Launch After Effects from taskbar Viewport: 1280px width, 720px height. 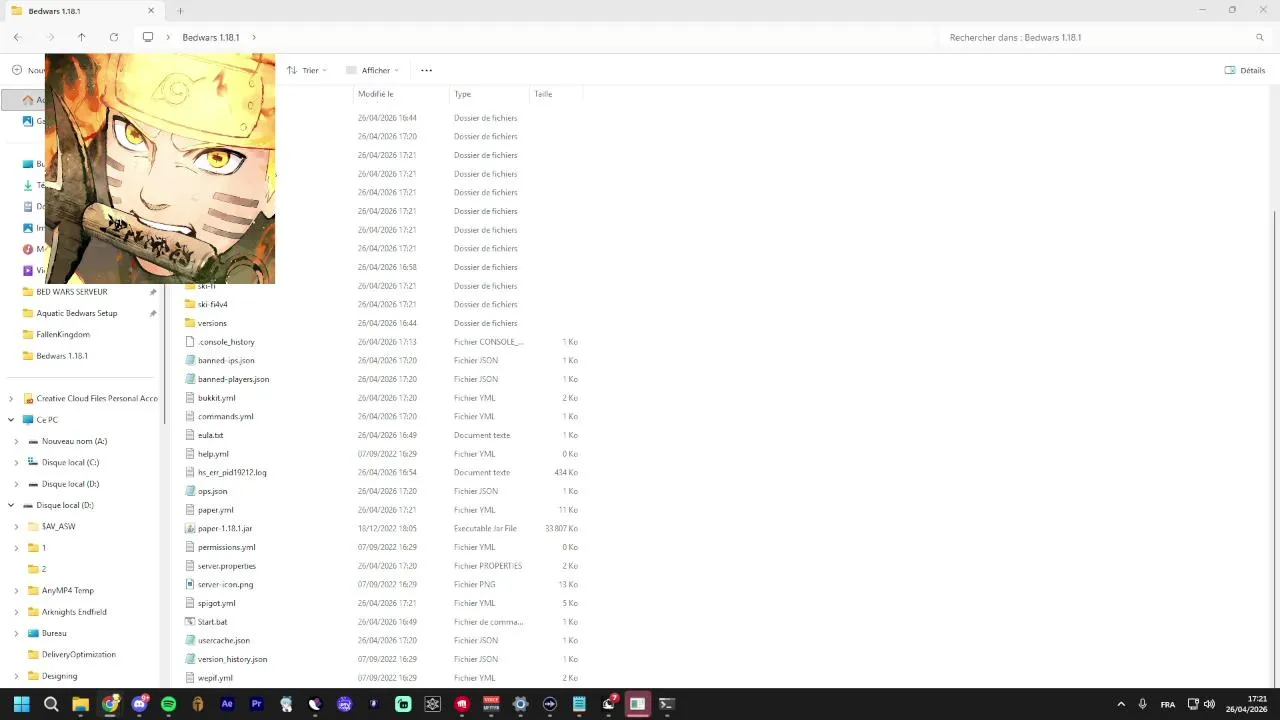[x=227, y=704]
